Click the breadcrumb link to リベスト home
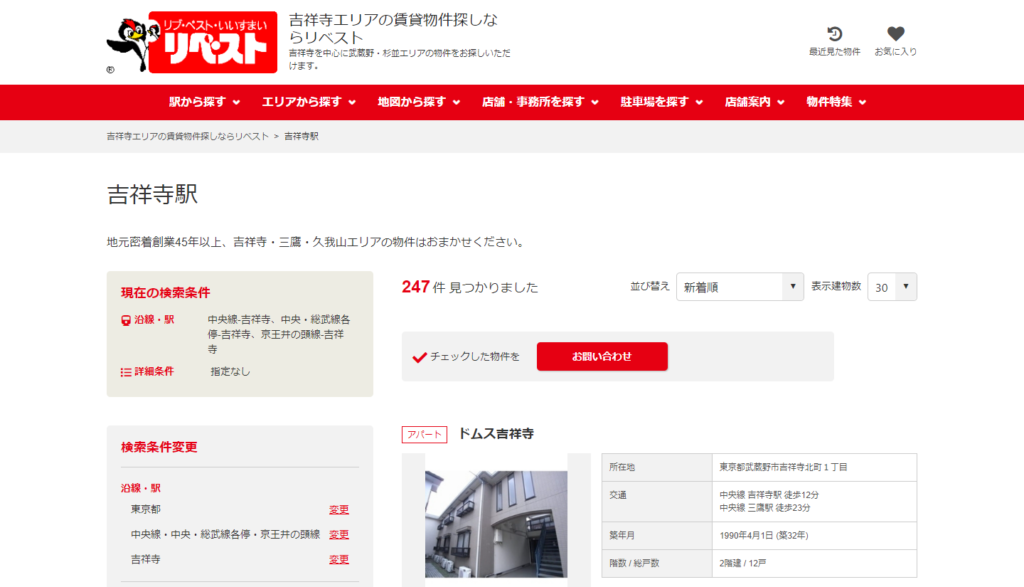 pyautogui.click(x=187, y=136)
